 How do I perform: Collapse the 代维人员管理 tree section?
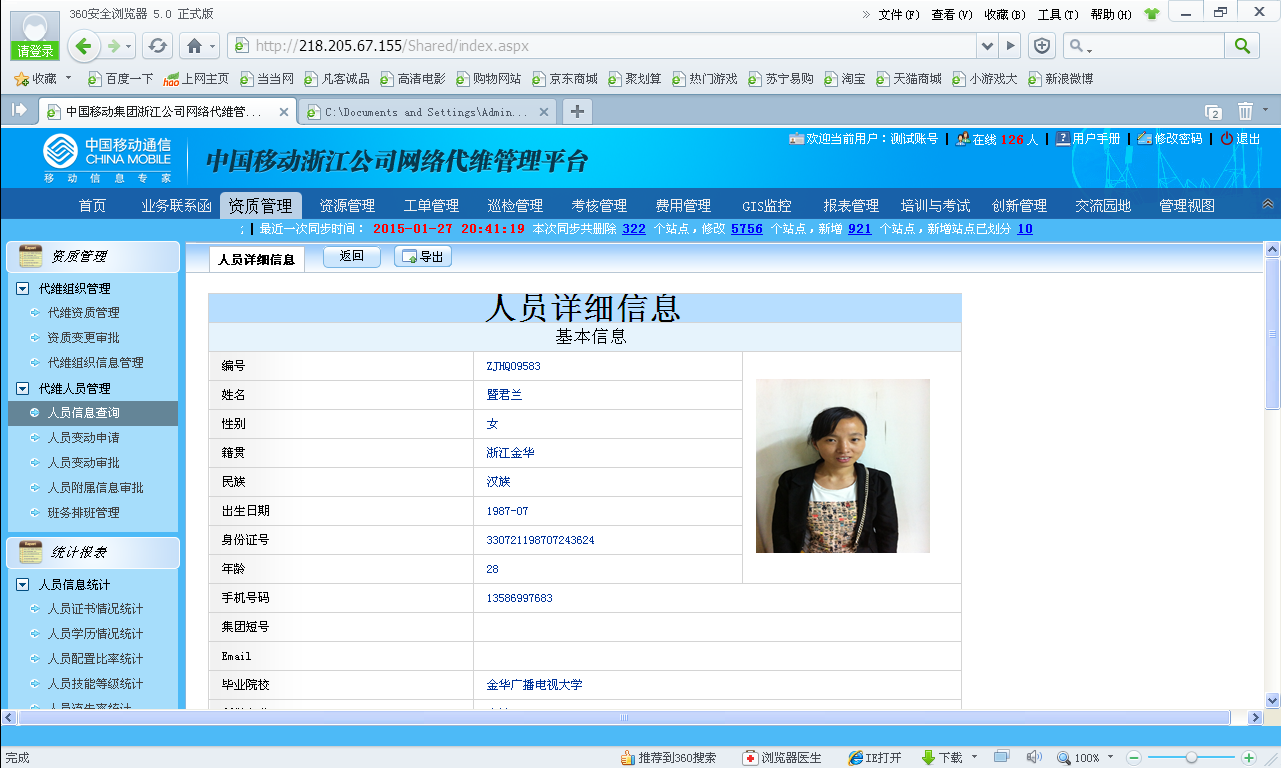click(23, 388)
